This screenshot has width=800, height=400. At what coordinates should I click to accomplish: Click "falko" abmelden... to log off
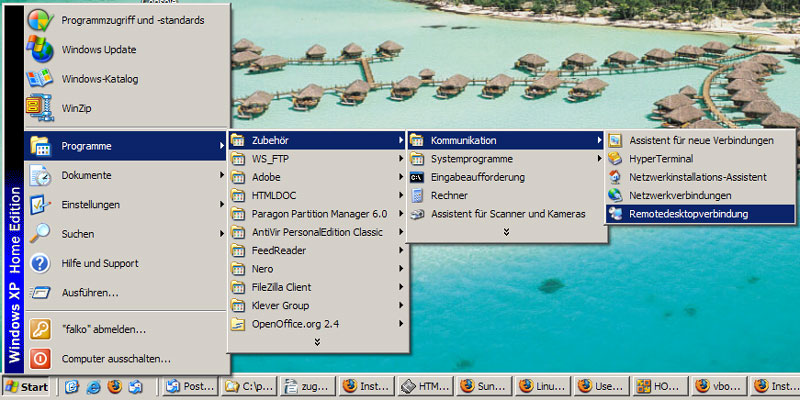pos(127,330)
